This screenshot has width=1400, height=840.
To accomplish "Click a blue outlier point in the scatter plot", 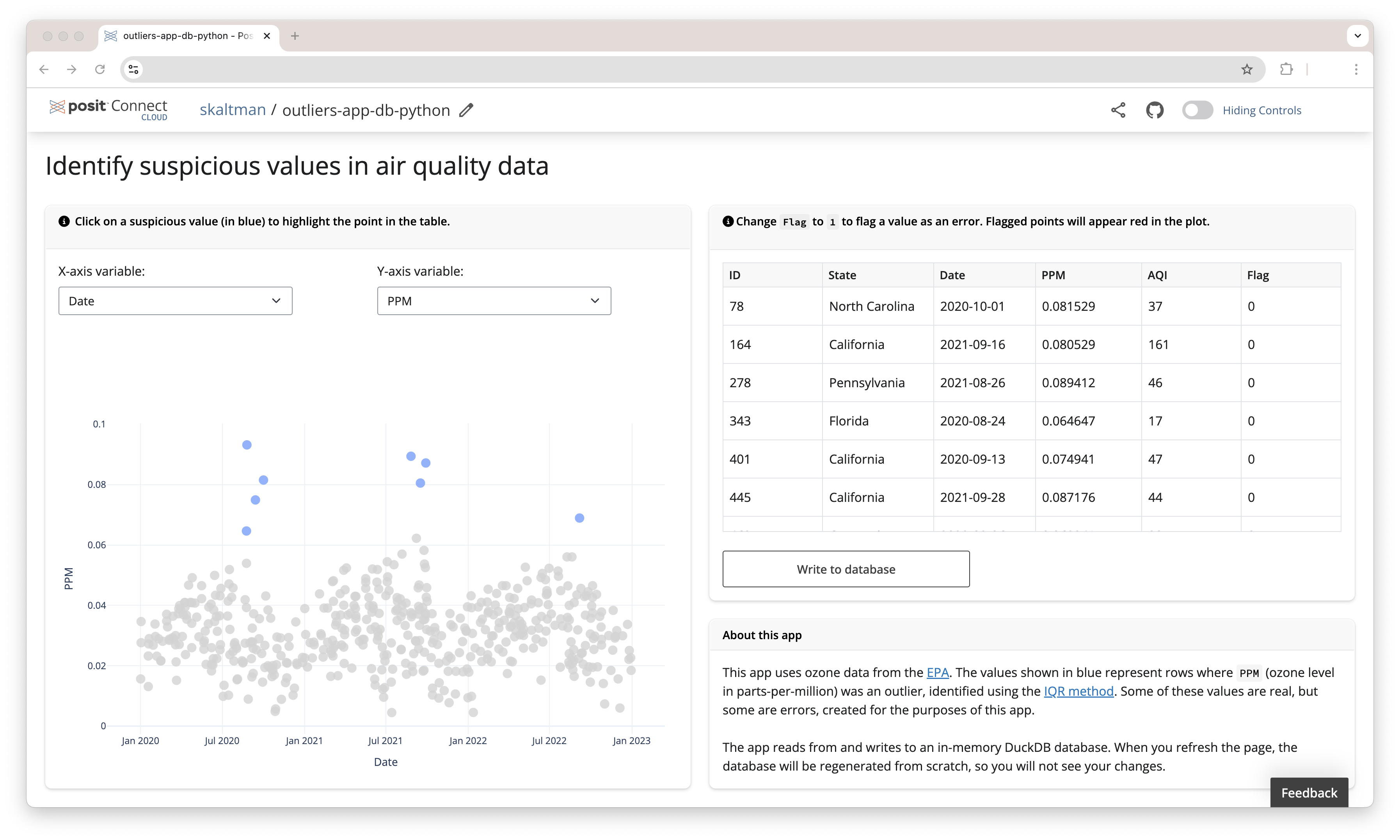I will (x=246, y=445).
